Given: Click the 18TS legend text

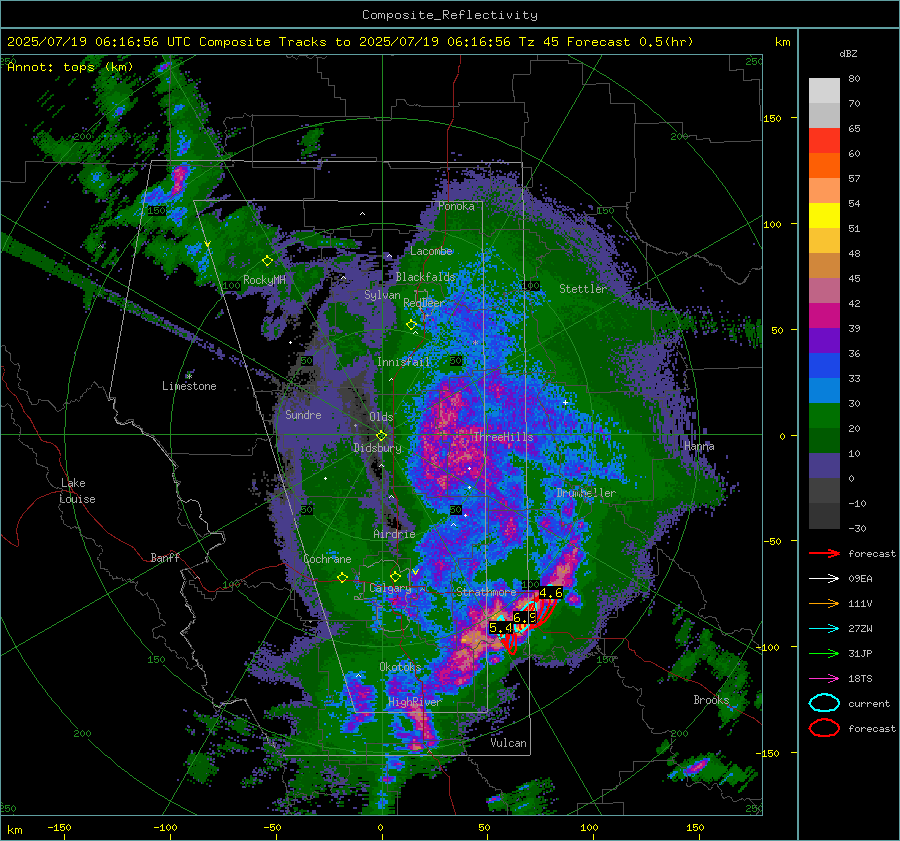Looking at the screenshot, I should (x=860, y=679).
